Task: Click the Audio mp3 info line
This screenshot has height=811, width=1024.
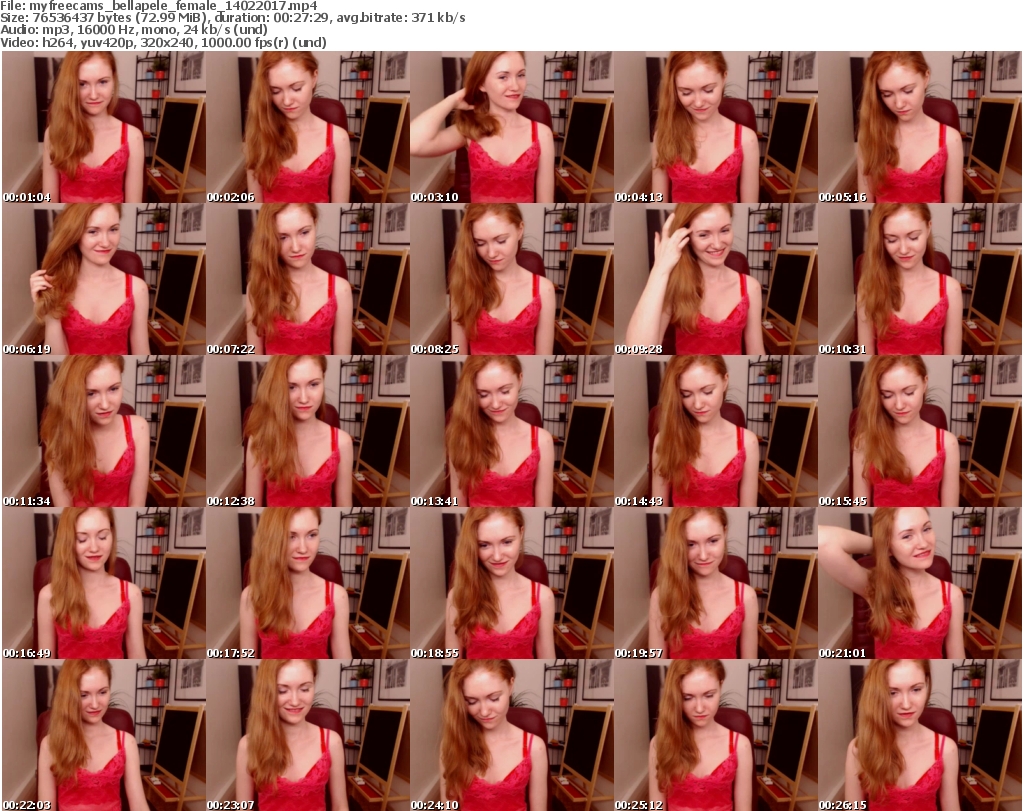Action: pos(134,30)
